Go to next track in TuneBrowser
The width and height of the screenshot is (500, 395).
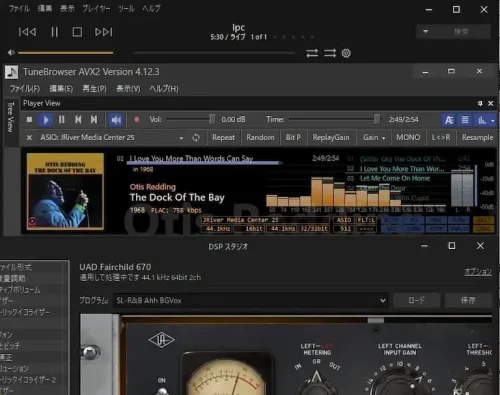click(x=94, y=120)
